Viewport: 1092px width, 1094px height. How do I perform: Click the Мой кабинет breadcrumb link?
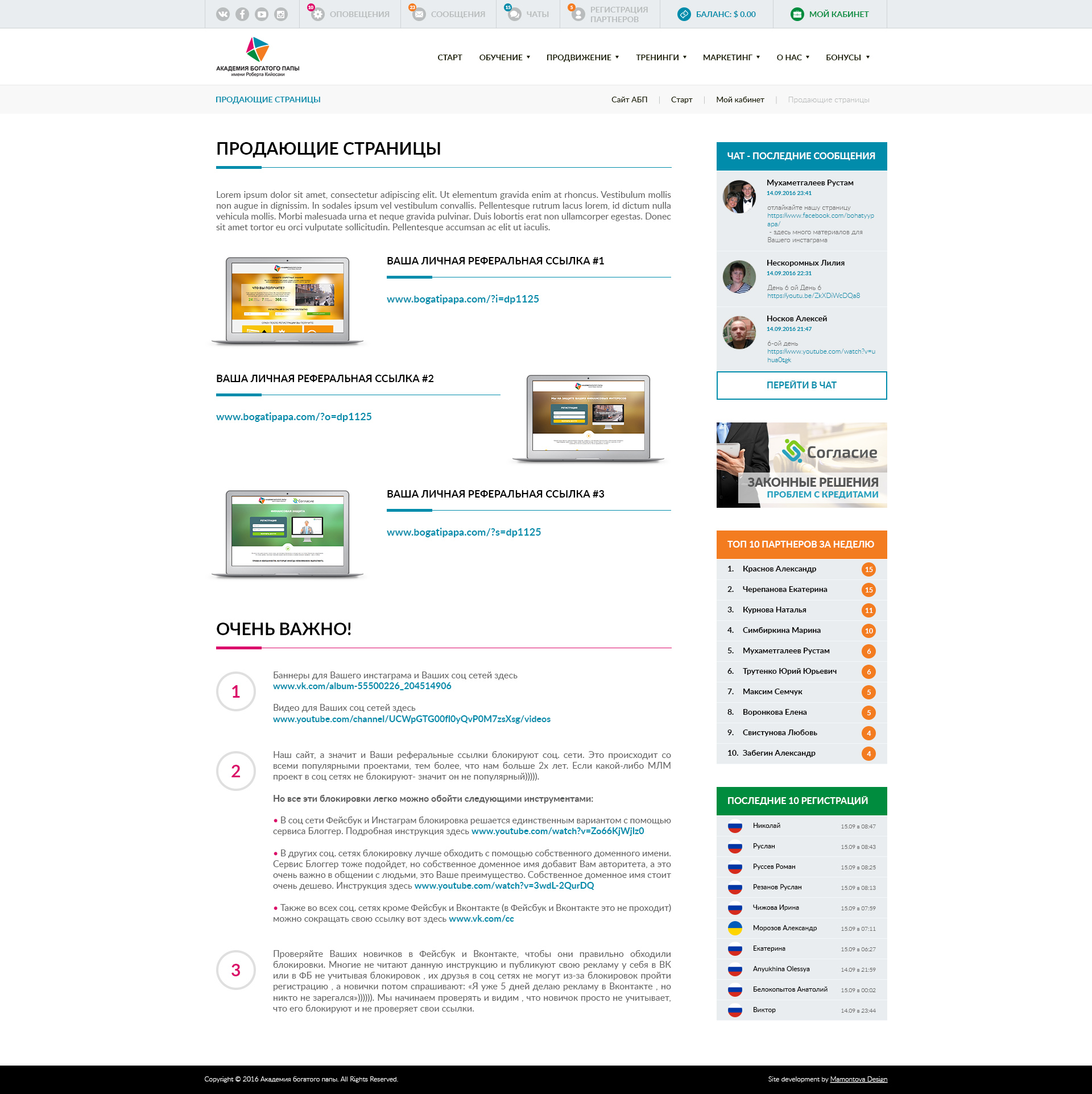tap(740, 100)
